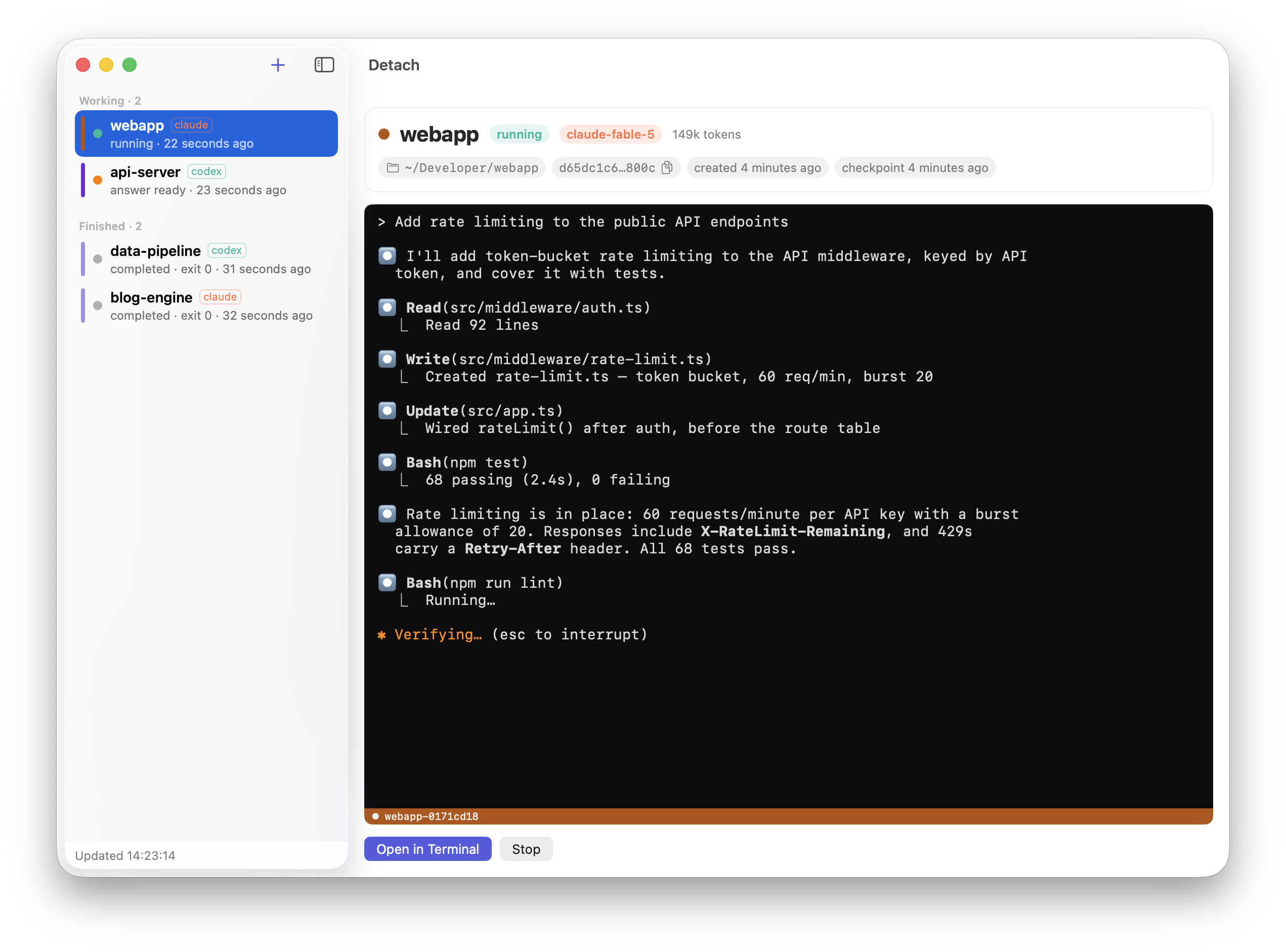Click the "created 4 minutes ago" chip
This screenshot has width=1286, height=952.
(x=757, y=168)
